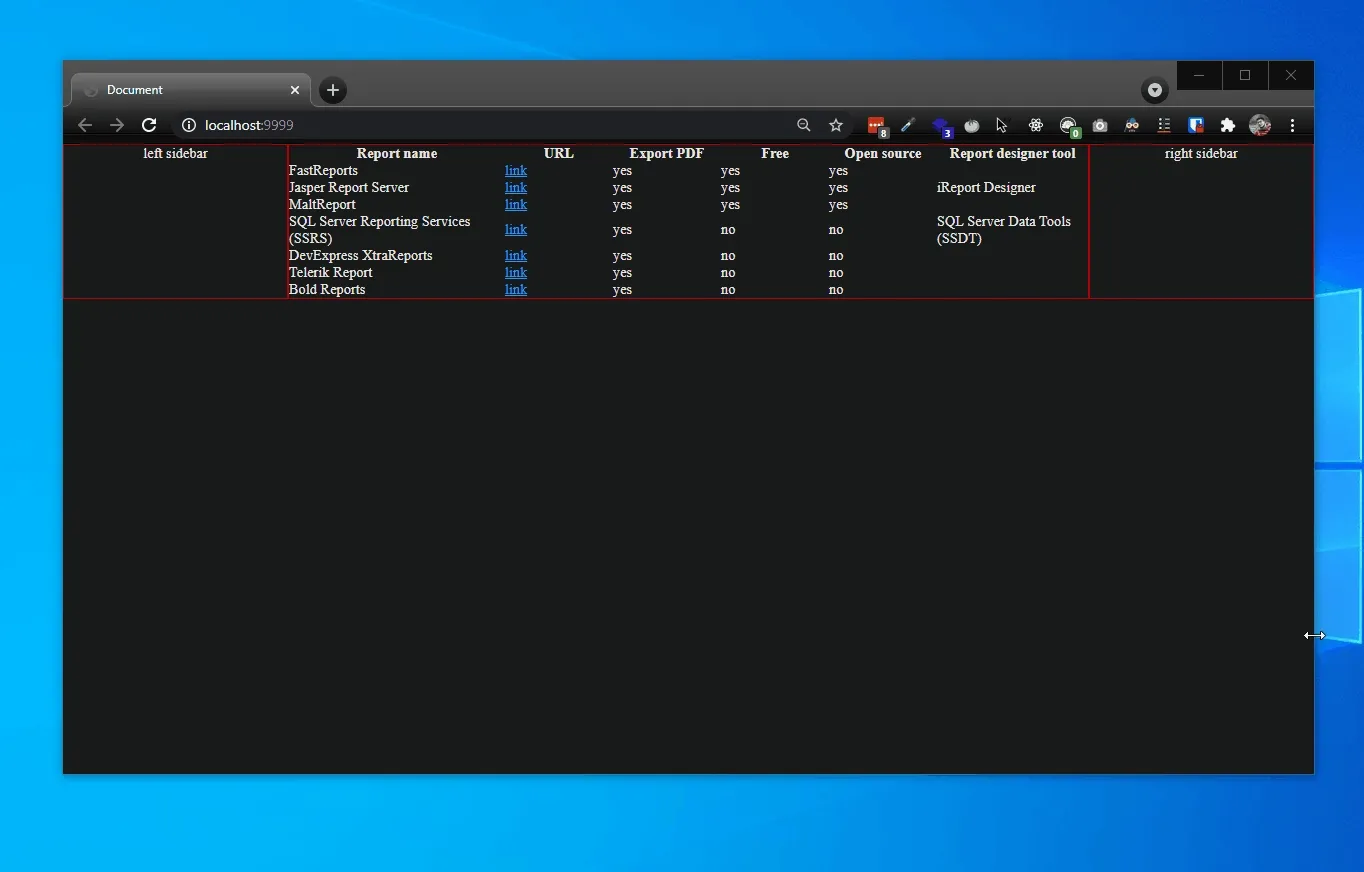The width and height of the screenshot is (1364, 872).
Task: Go back to the previous page
Action: click(85, 125)
